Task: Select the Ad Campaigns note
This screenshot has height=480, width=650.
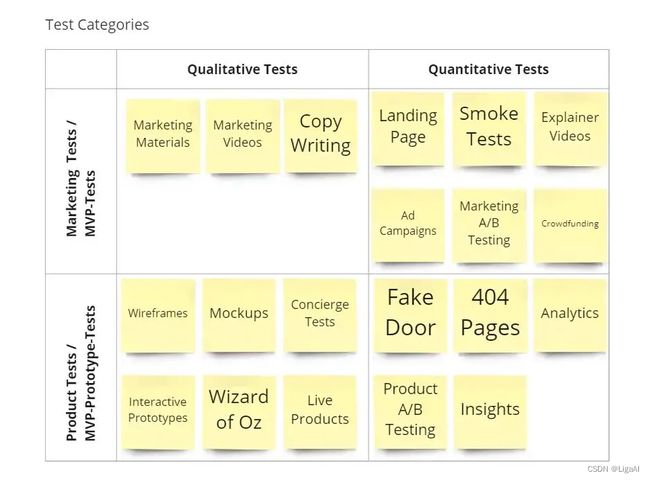Action: pos(408,225)
